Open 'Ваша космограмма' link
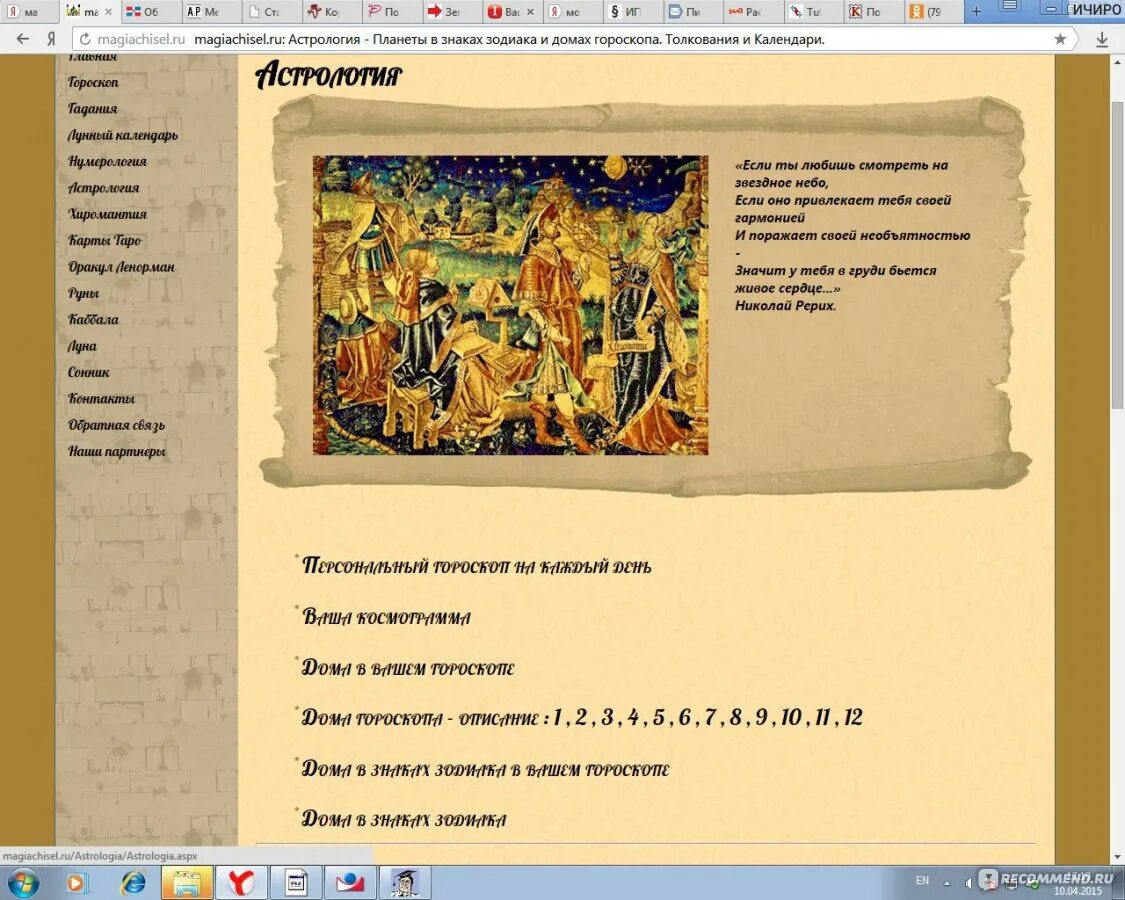Screen dimensions: 1125x900 [386, 617]
